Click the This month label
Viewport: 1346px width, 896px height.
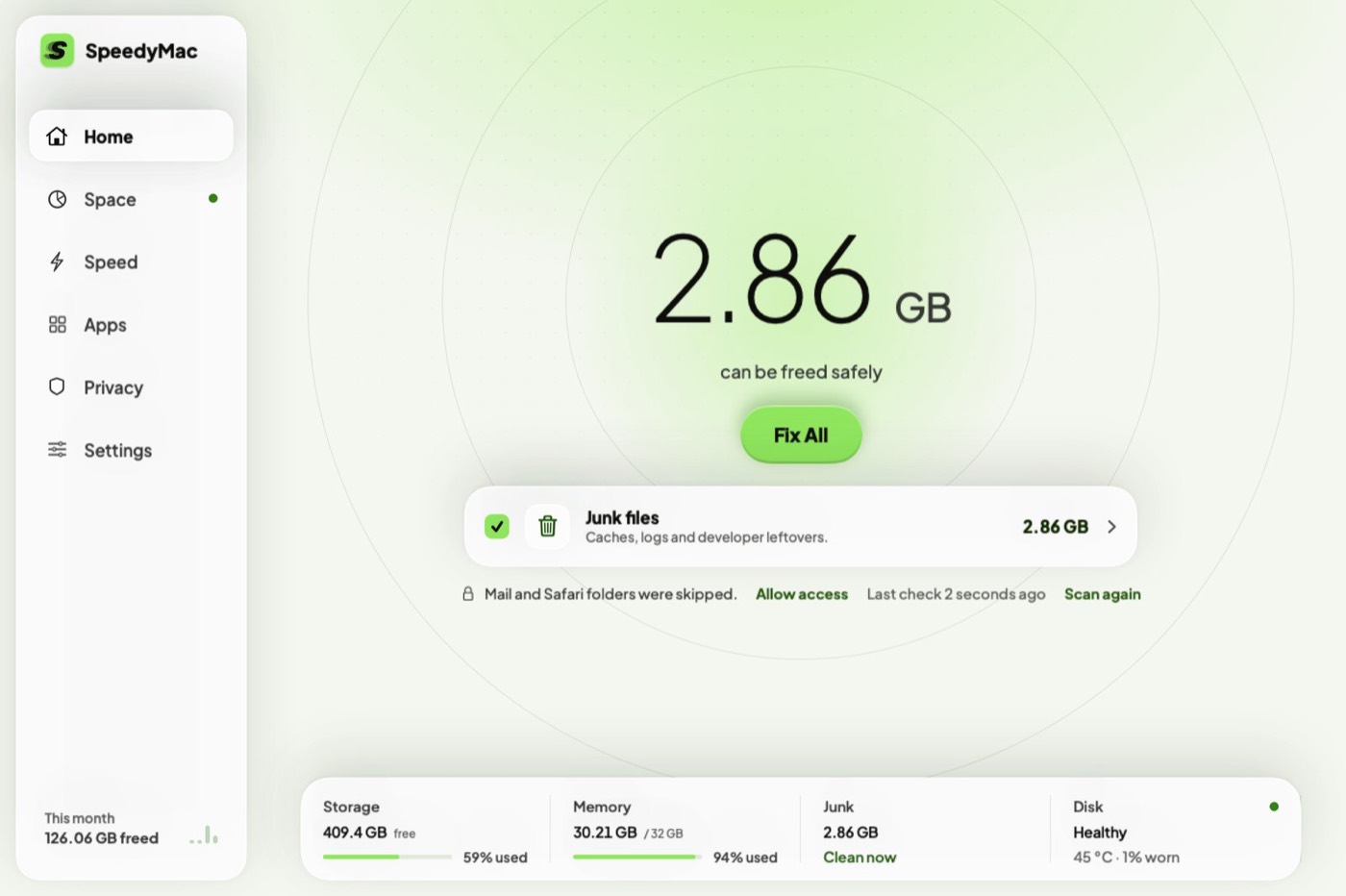(79, 818)
